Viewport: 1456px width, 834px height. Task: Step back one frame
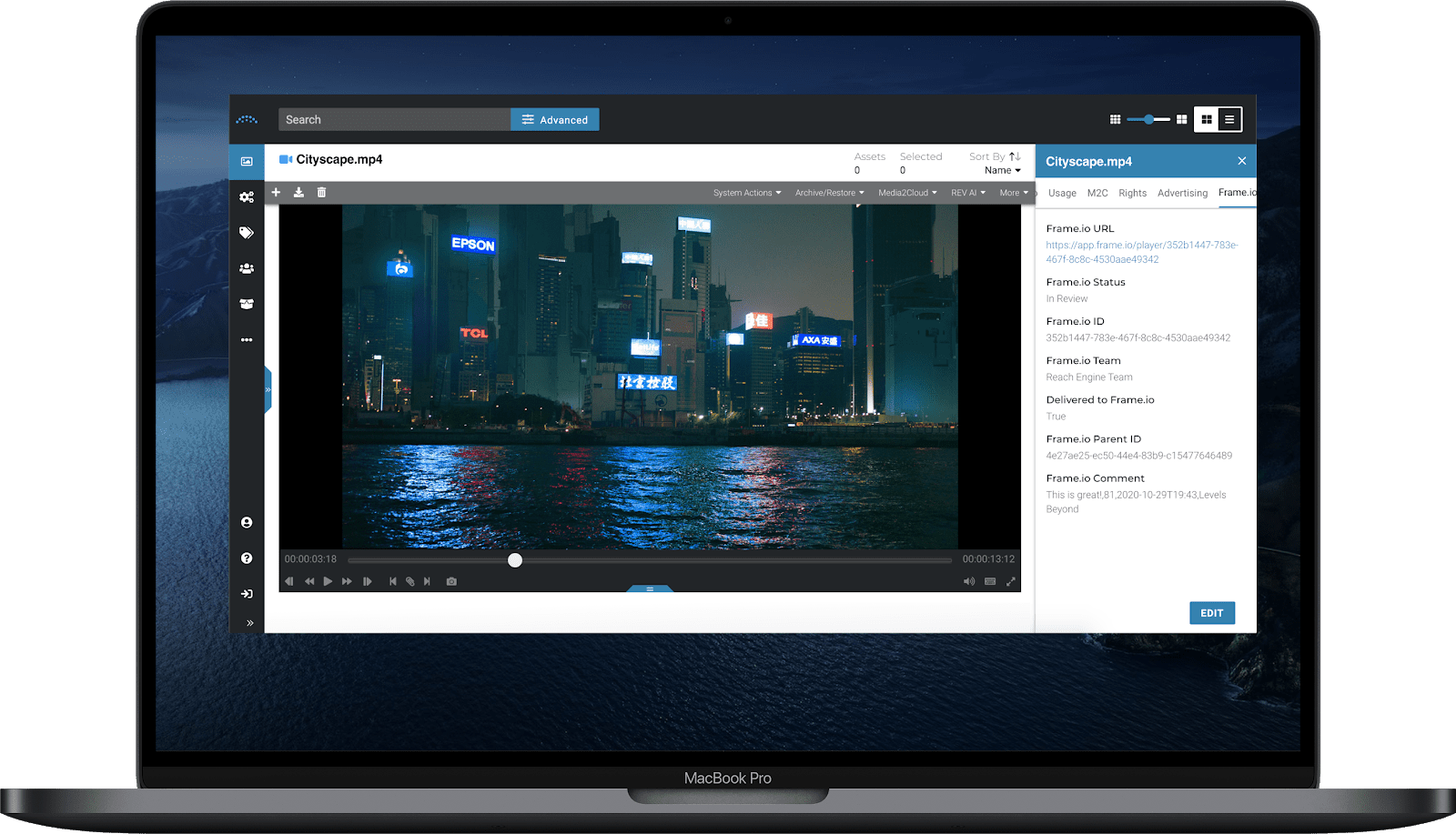click(289, 581)
